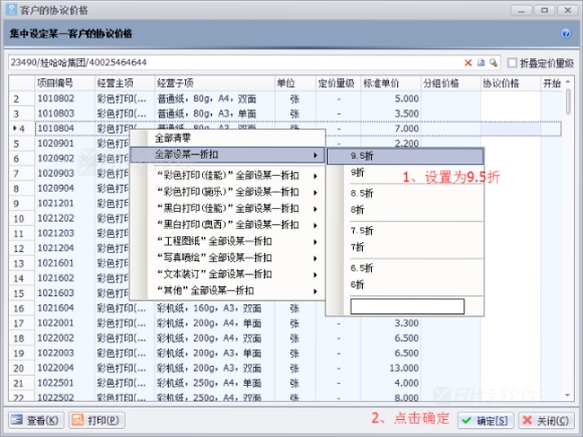
Task: Click cell 1010804 in selected row
Action: pyautogui.click(x=65, y=128)
